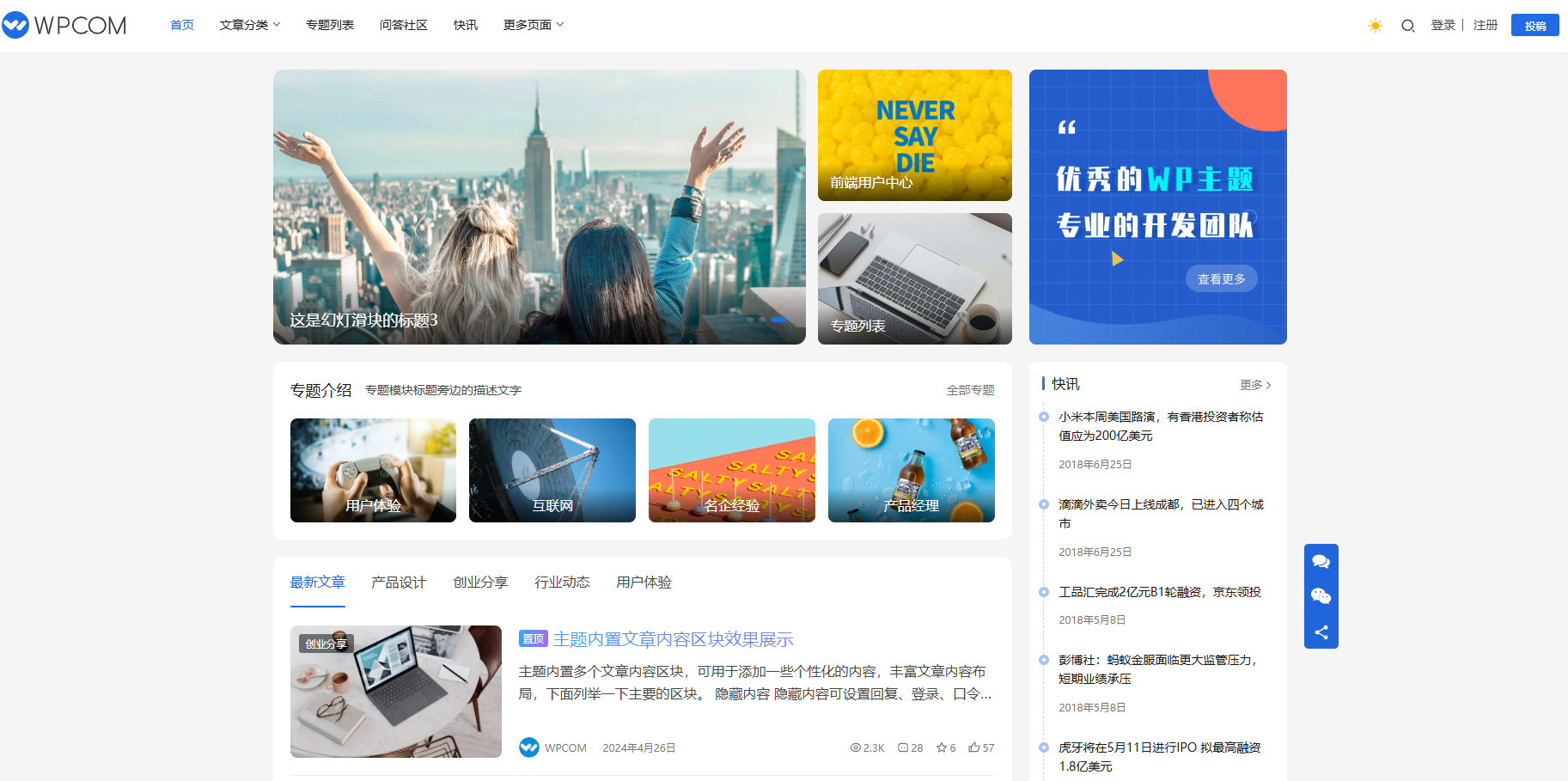Click the article thumbnail with the laptop on table
The width and height of the screenshot is (1568, 781).
click(x=396, y=692)
